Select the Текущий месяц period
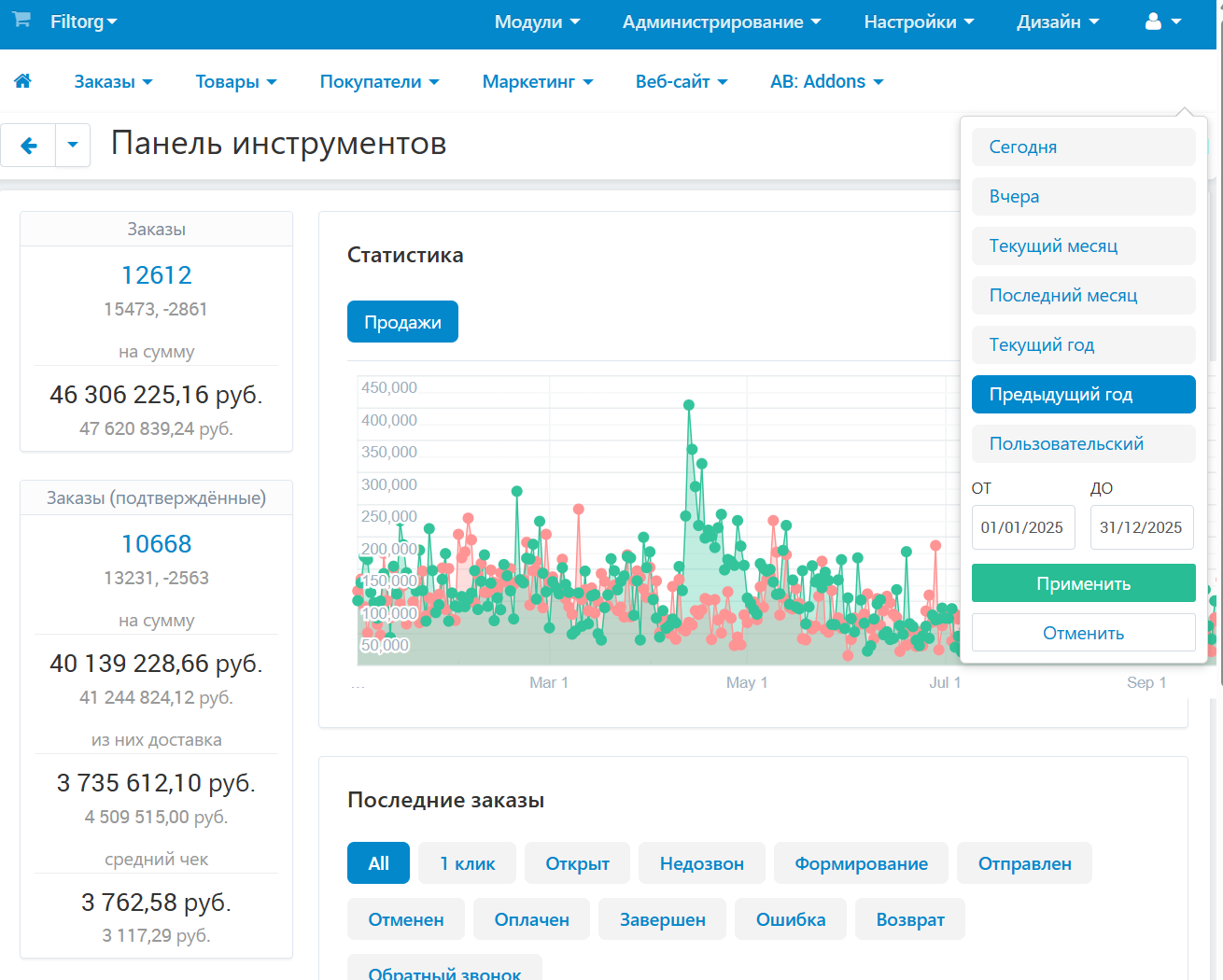1223x980 pixels. pos(1083,246)
